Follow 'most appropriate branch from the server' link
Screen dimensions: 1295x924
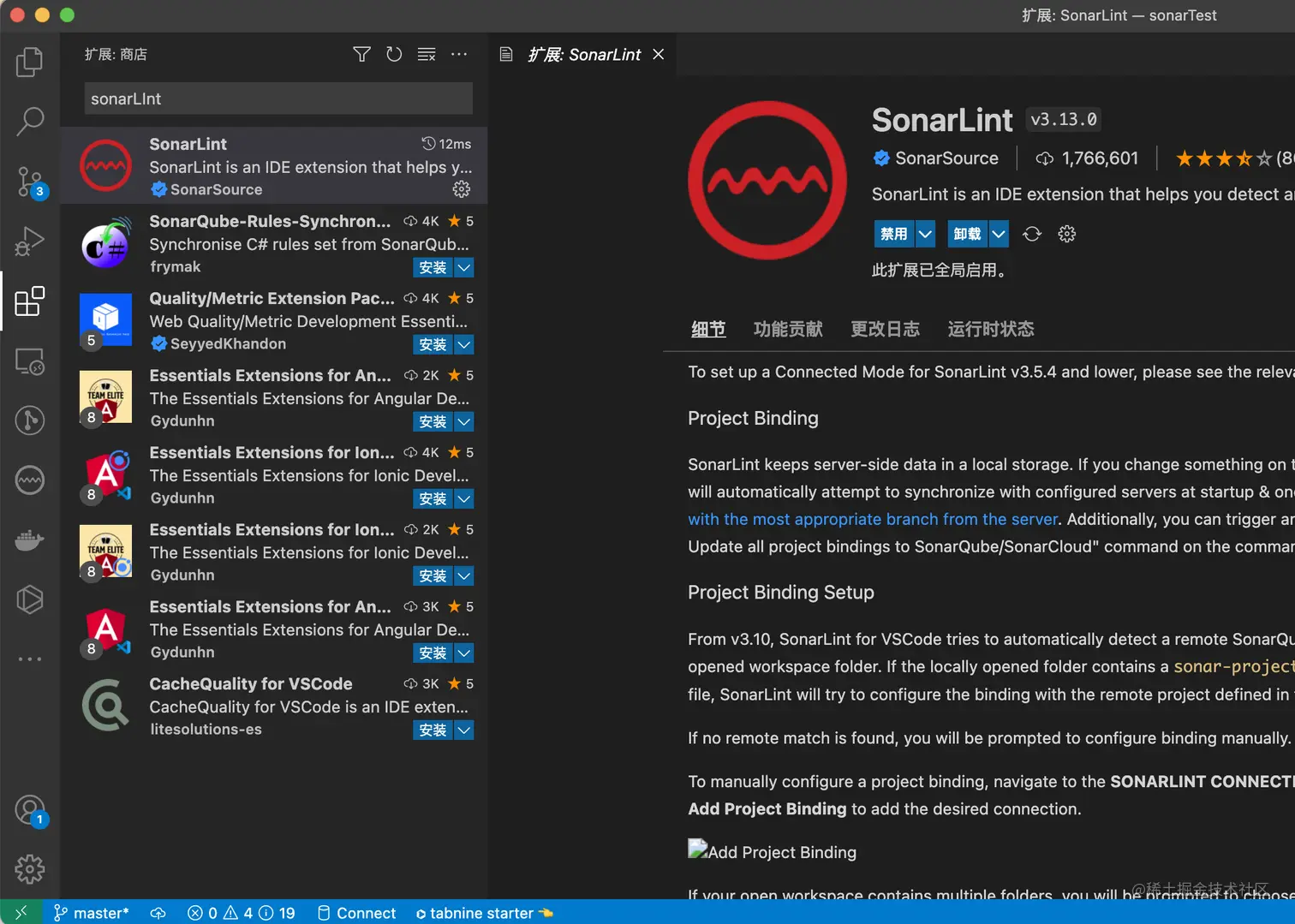[x=873, y=519]
